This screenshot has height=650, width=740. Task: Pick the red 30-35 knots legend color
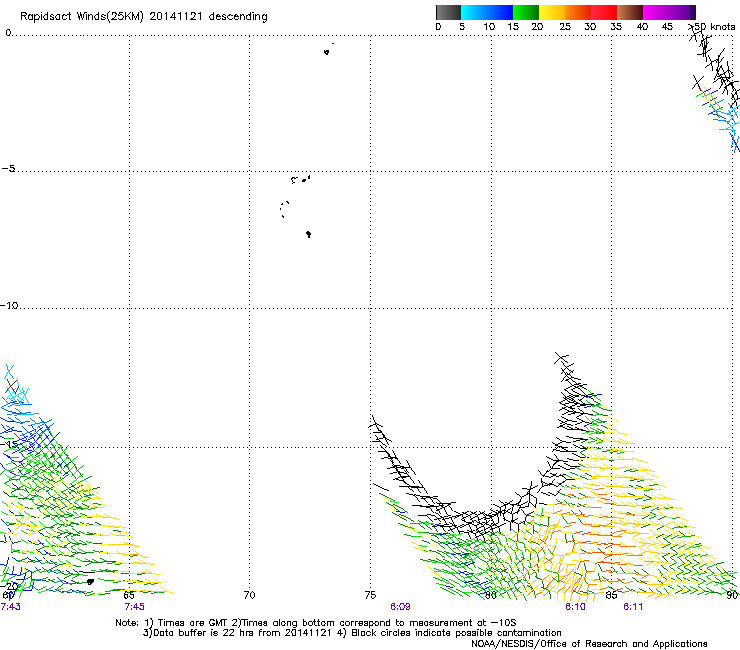[604, 12]
